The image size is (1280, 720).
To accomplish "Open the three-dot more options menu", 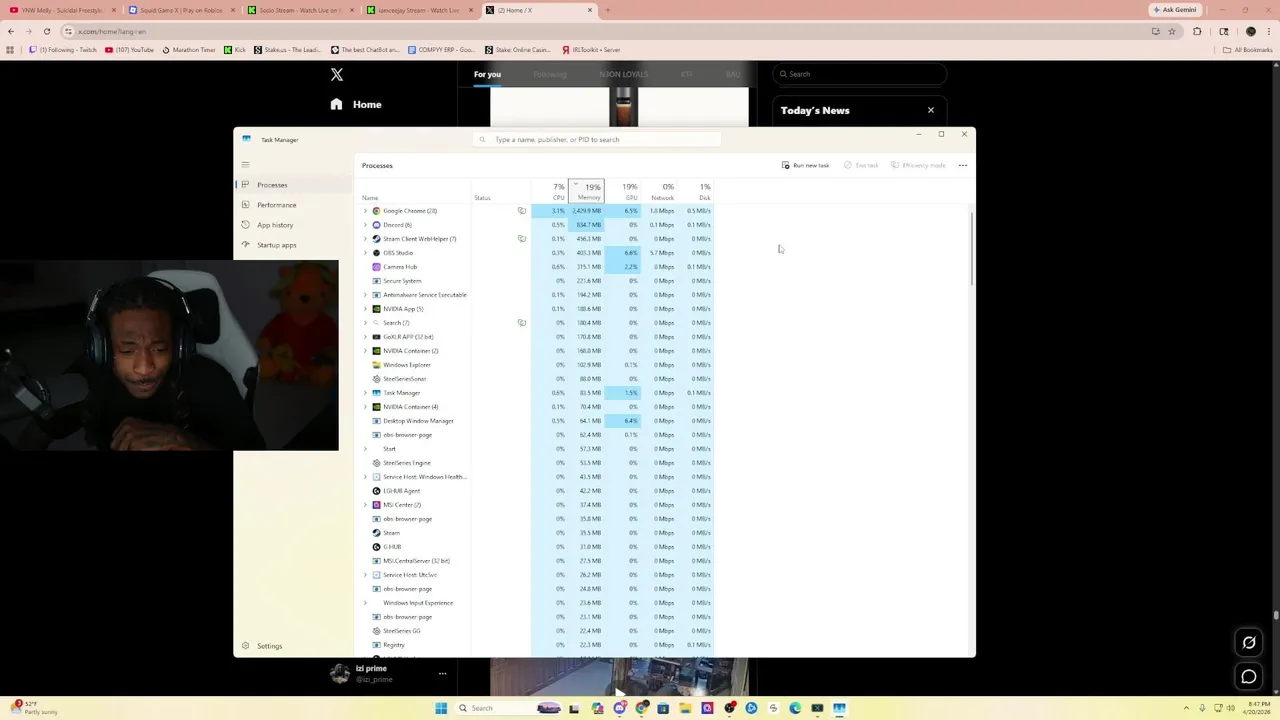I will 963,165.
